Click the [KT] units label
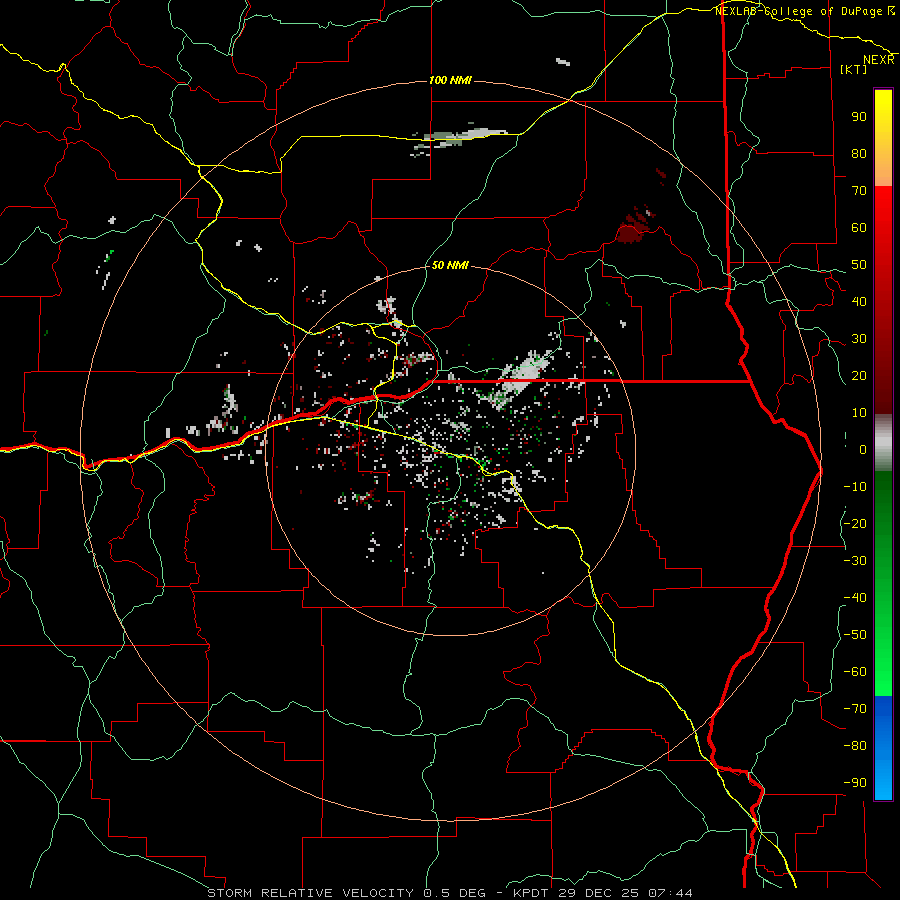Image resolution: width=900 pixels, height=900 pixels. [853, 69]
